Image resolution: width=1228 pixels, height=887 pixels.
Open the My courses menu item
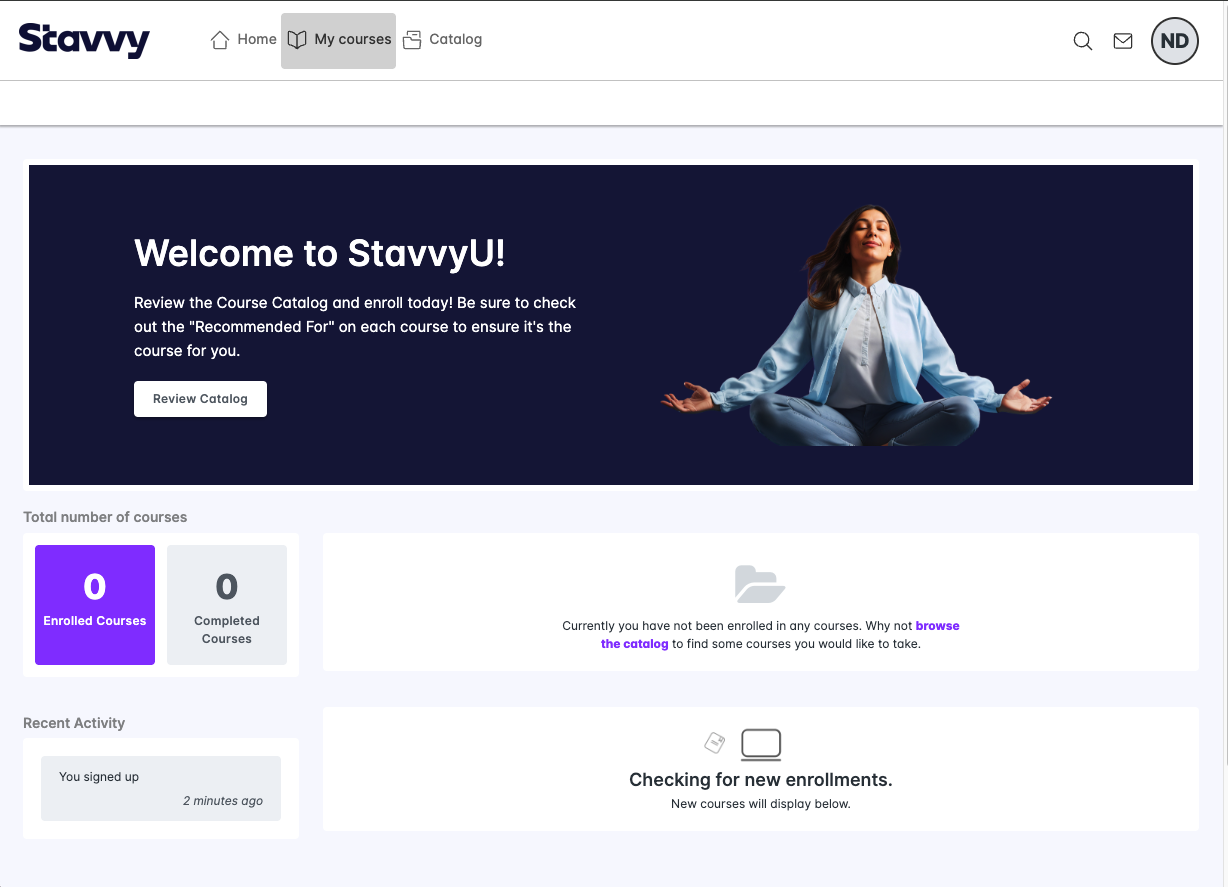pos(338,41)
